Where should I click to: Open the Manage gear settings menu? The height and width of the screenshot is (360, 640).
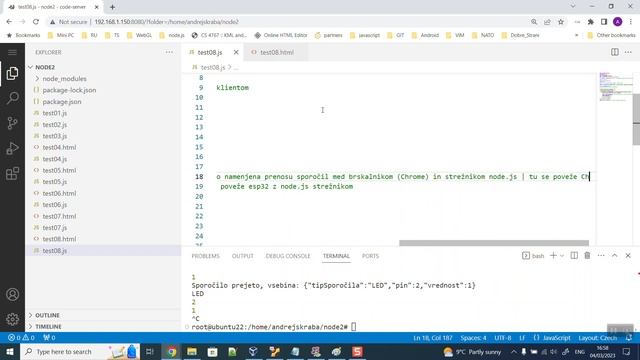pyautogui.click(x=12, y=319)
